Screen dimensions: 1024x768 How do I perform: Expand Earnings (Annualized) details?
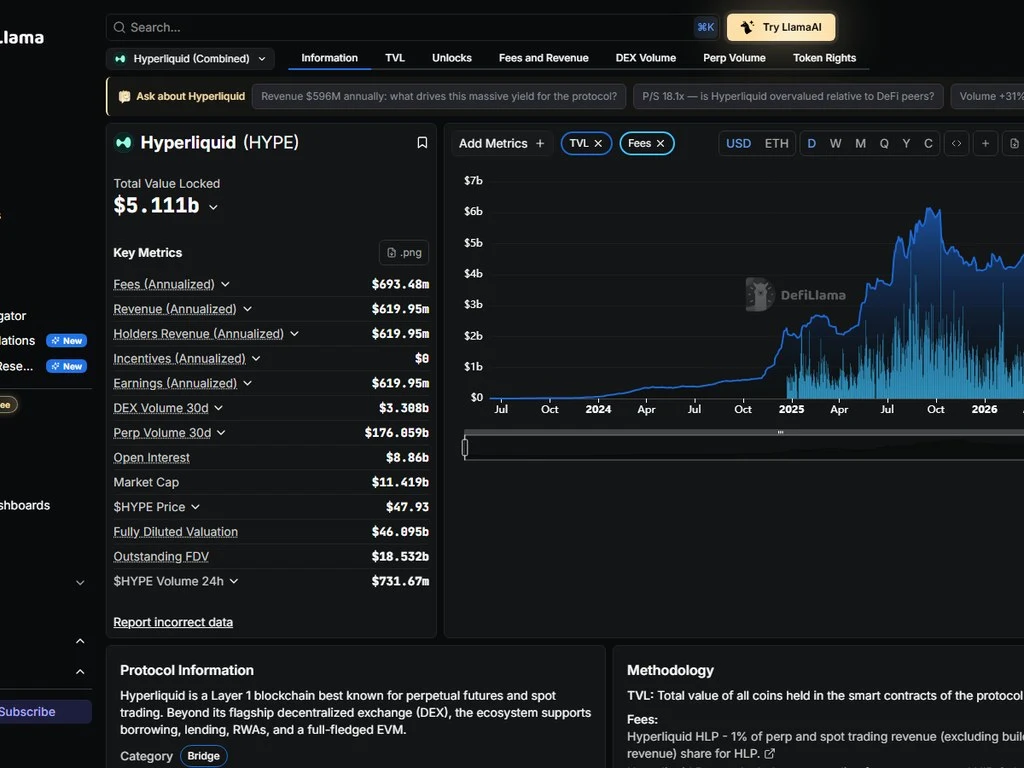click(248, 383)
